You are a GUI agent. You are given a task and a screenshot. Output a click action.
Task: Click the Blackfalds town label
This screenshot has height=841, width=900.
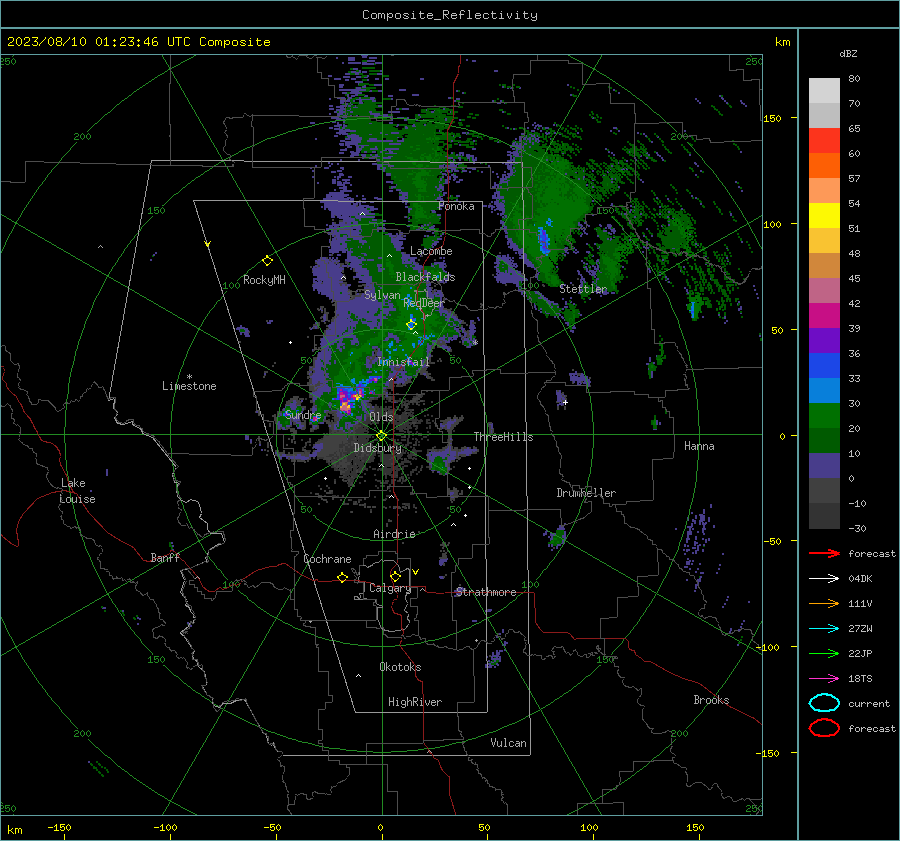pyautogui.click(x=425, y=277)
